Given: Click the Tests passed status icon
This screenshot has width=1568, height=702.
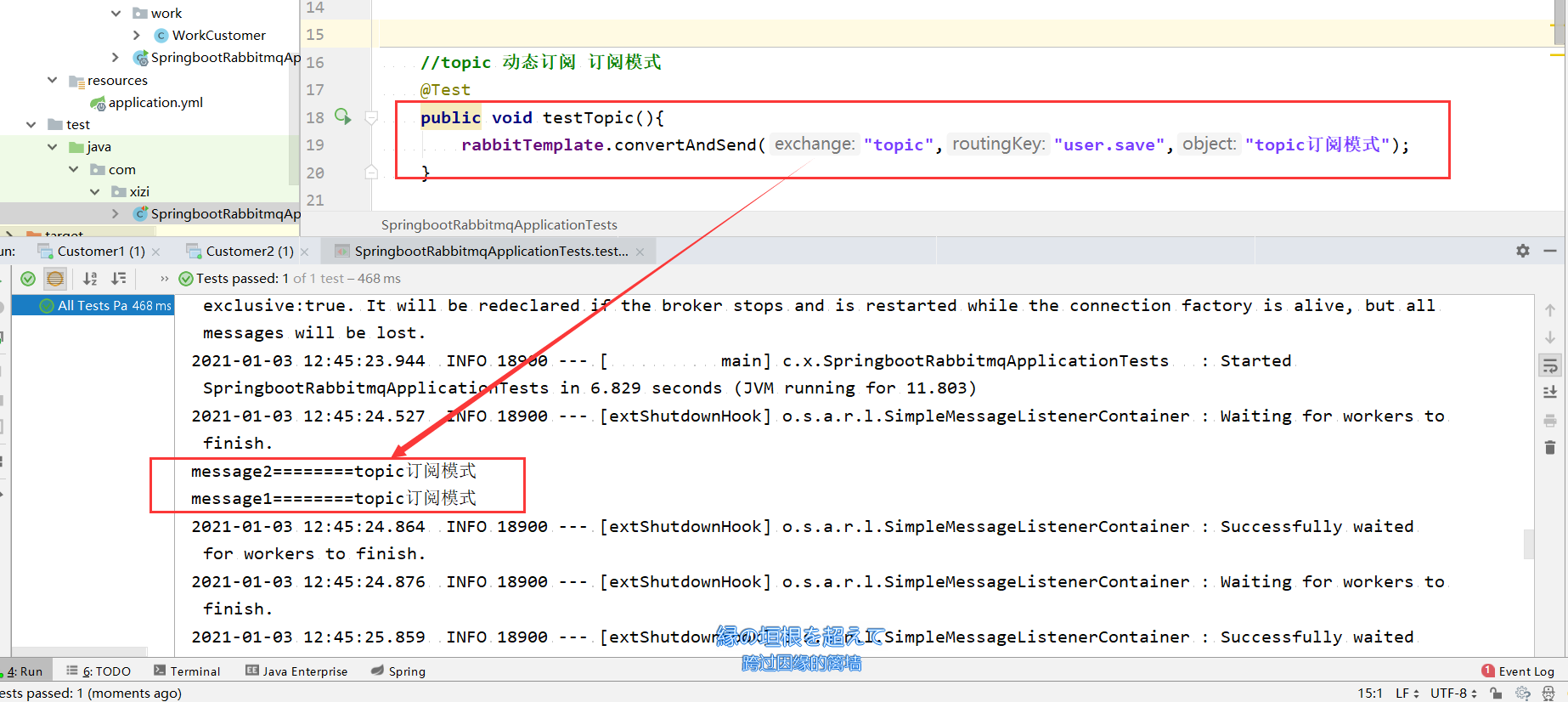Looking at the screenshot, I should [186, 279].
